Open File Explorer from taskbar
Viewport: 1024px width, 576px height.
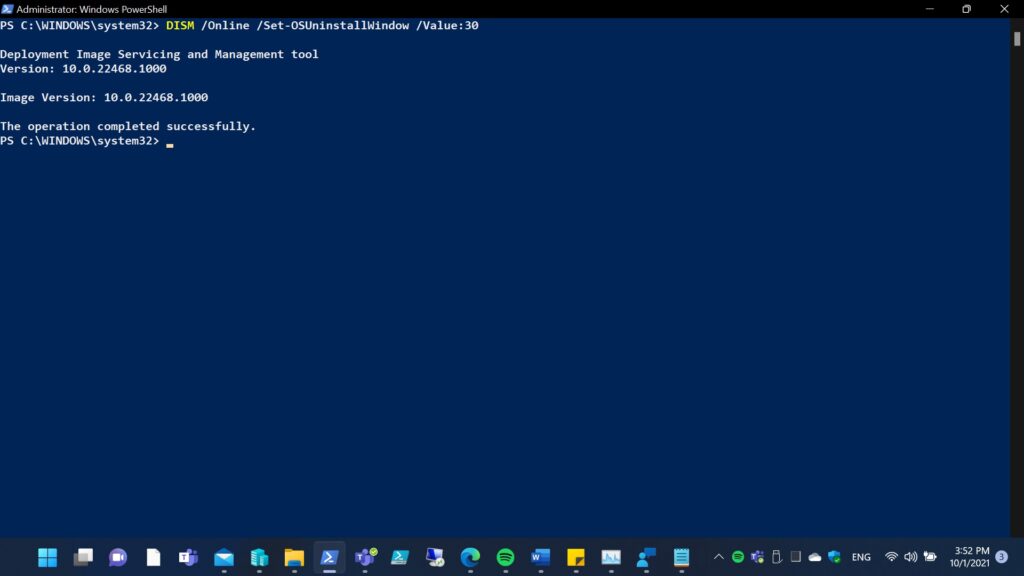click(294, 557)
